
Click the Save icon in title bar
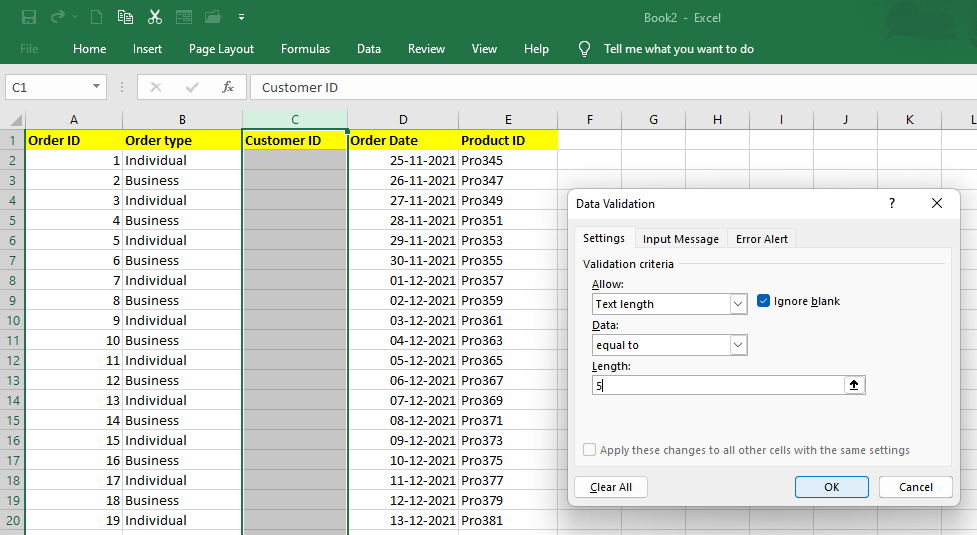(29, 17)
